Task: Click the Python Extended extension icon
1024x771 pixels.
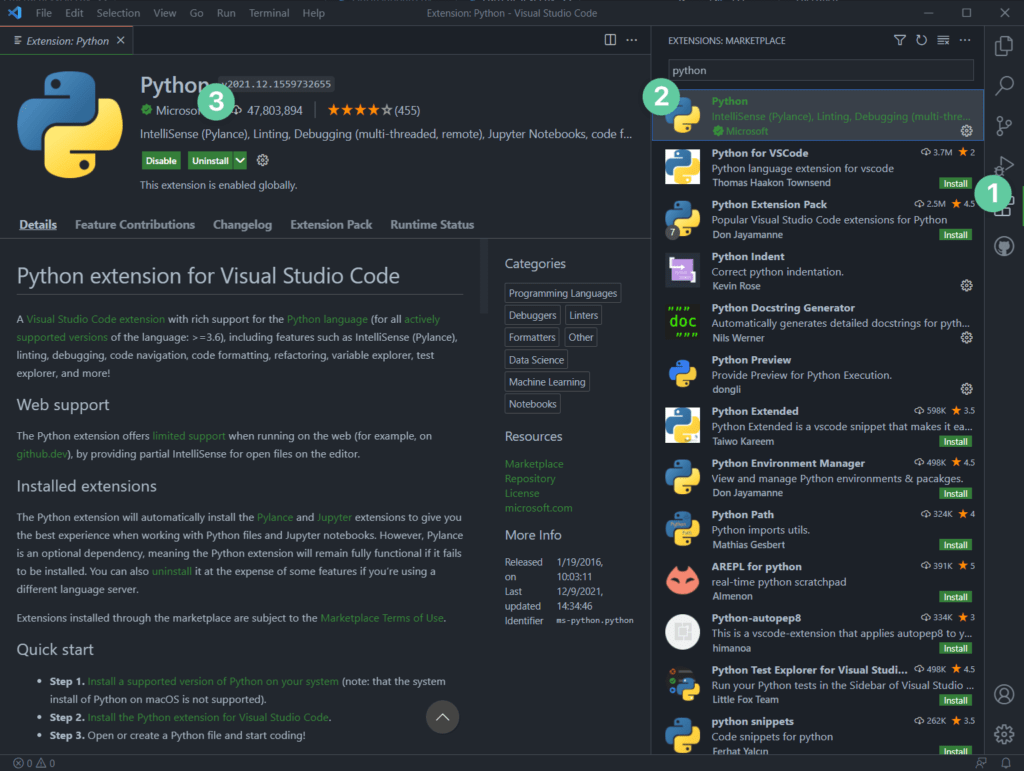Action: [682, 425]
